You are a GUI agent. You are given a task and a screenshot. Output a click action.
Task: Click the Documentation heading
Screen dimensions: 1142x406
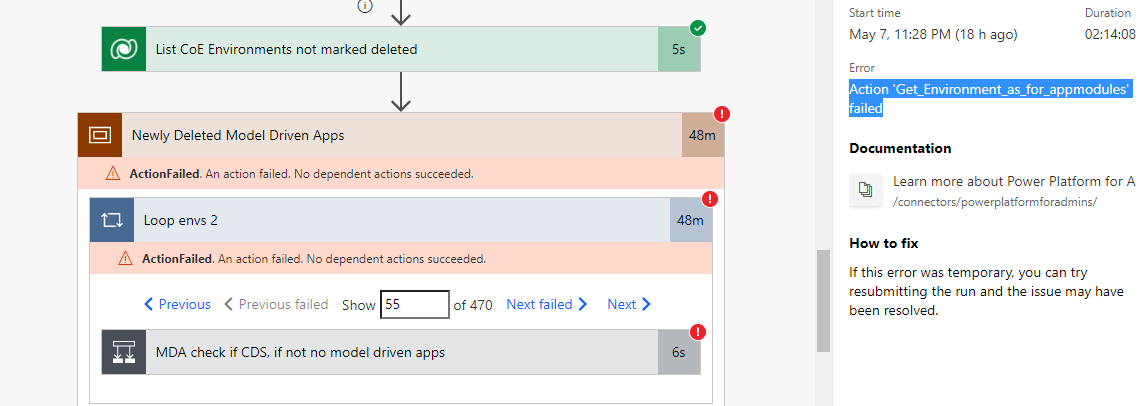click(x=900, y=148)
